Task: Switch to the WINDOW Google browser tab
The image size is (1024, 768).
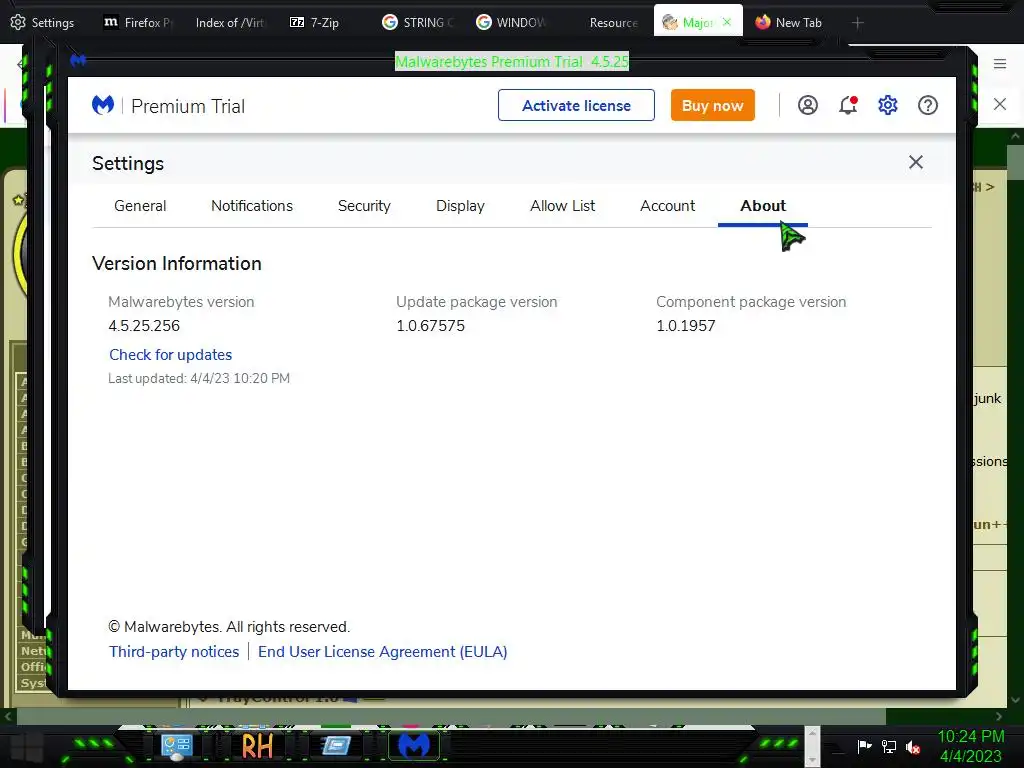Action: 511,22
